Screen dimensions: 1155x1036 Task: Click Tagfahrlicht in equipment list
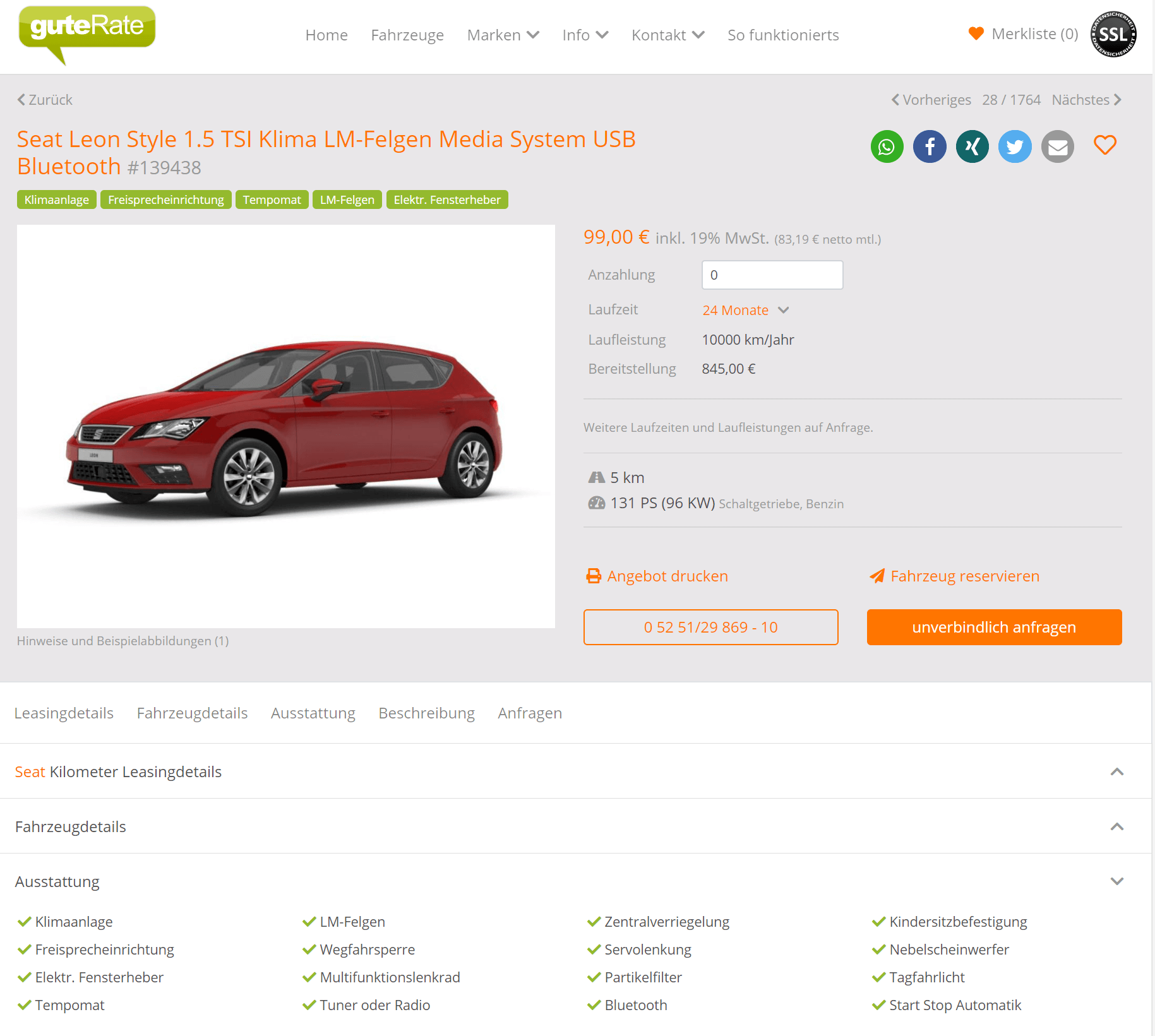coord(927,977)
